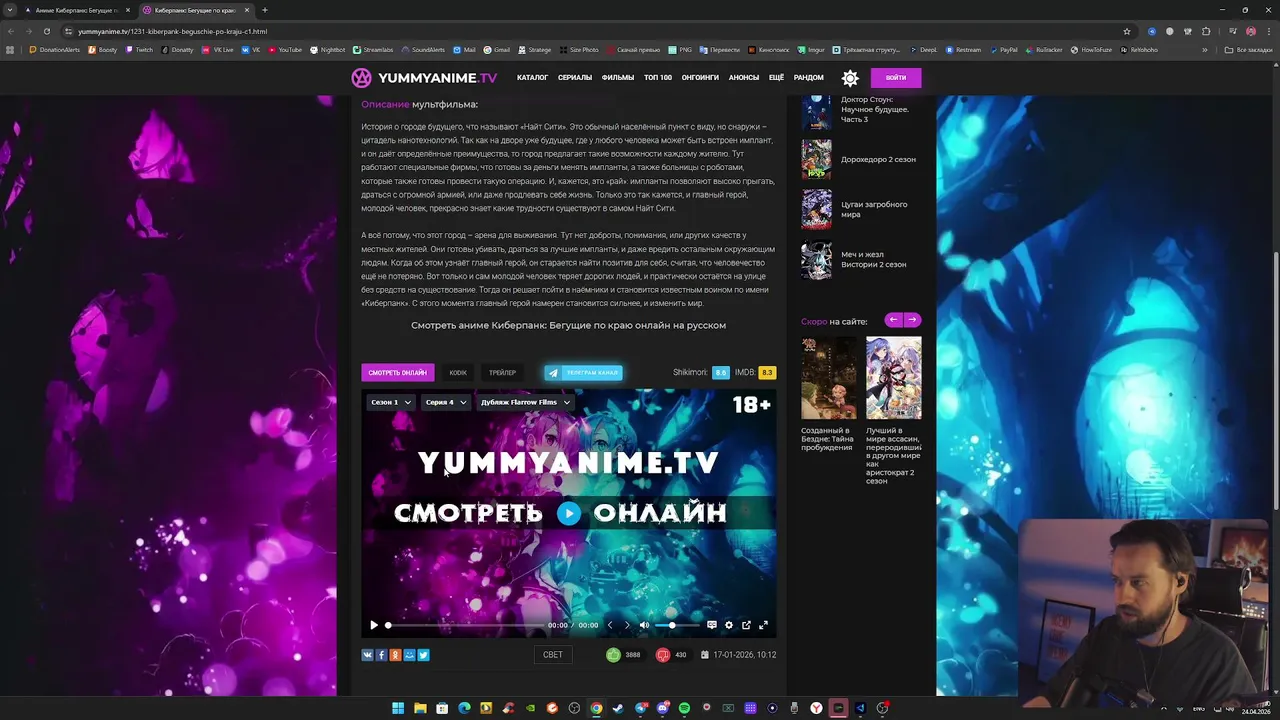The width and height of the screenshot is (1280, 720).
Task: Open the Цуган загробного мира link
Action: point(874,209)
